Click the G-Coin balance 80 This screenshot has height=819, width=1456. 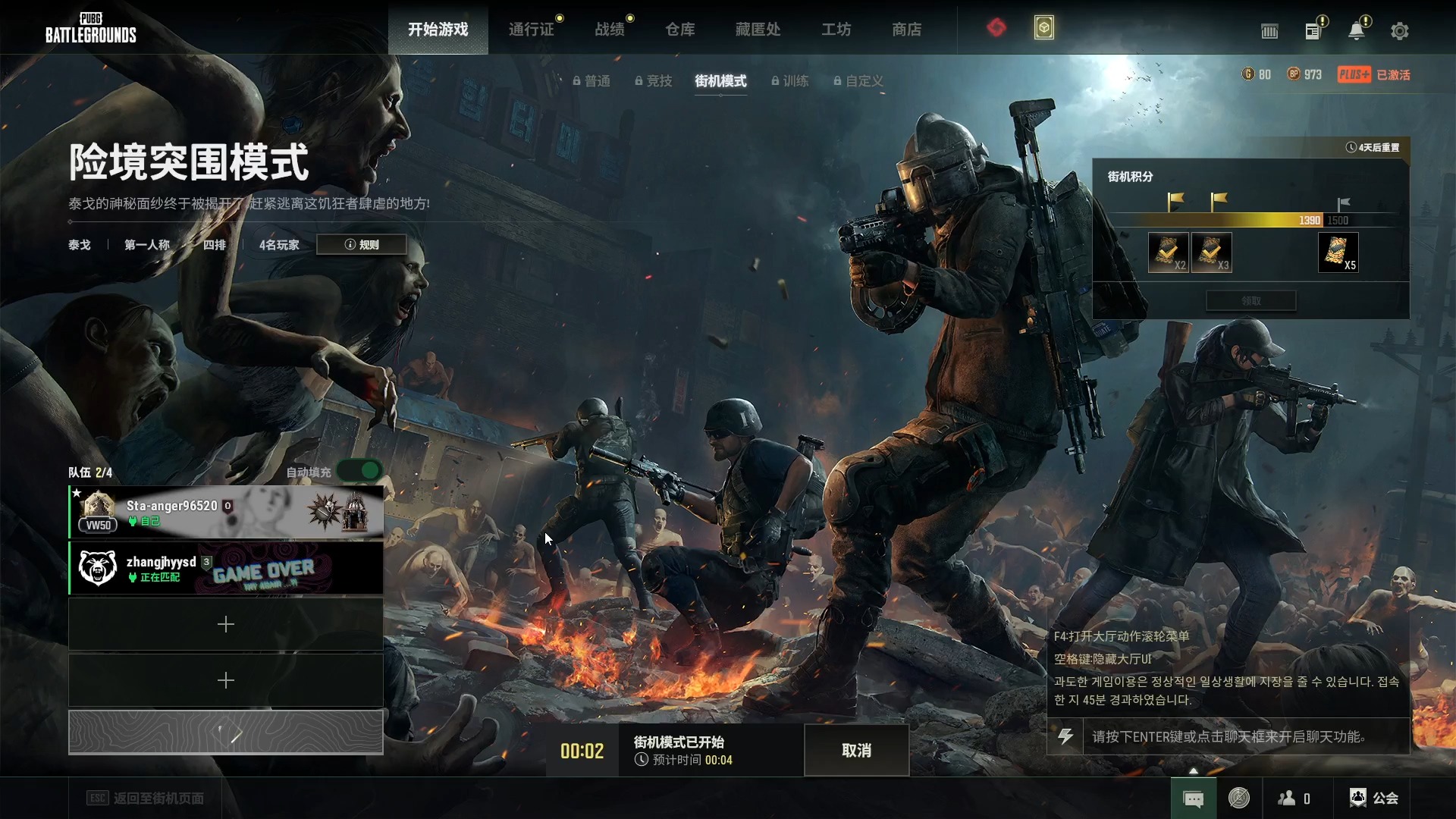[x=1257, y=74]
